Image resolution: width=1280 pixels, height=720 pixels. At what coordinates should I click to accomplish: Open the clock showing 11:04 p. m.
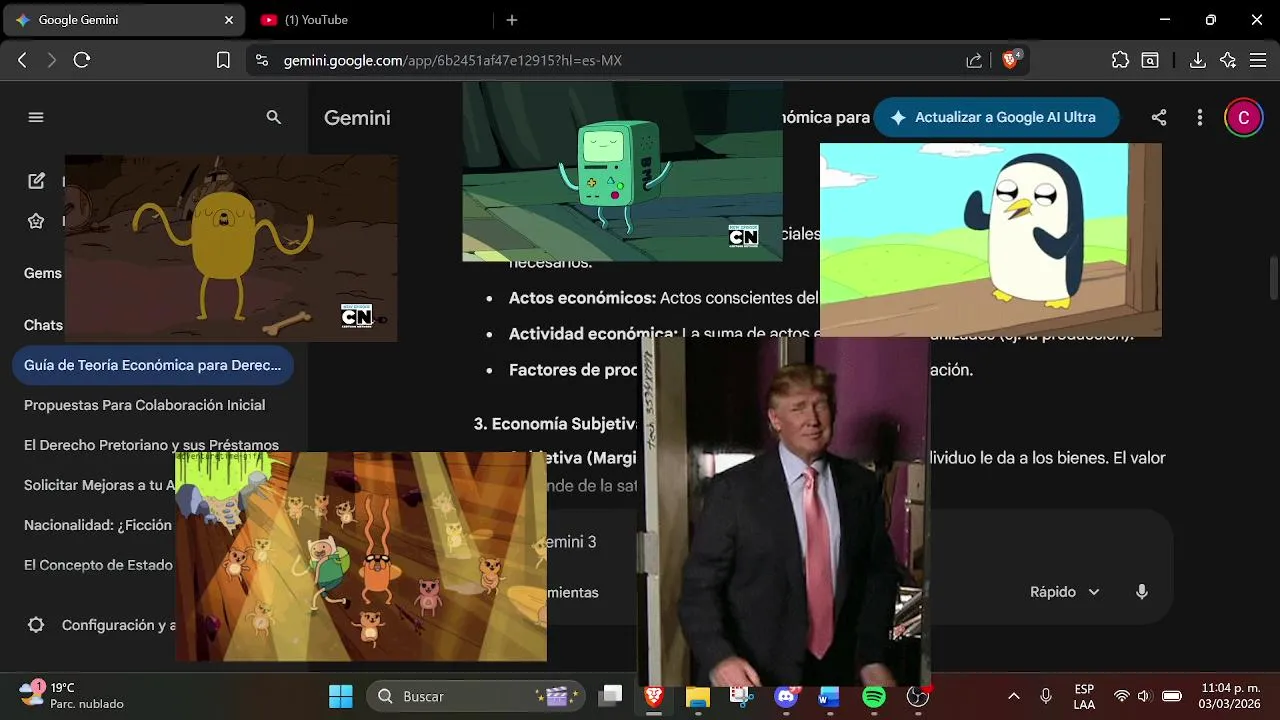coord(1231,696)
